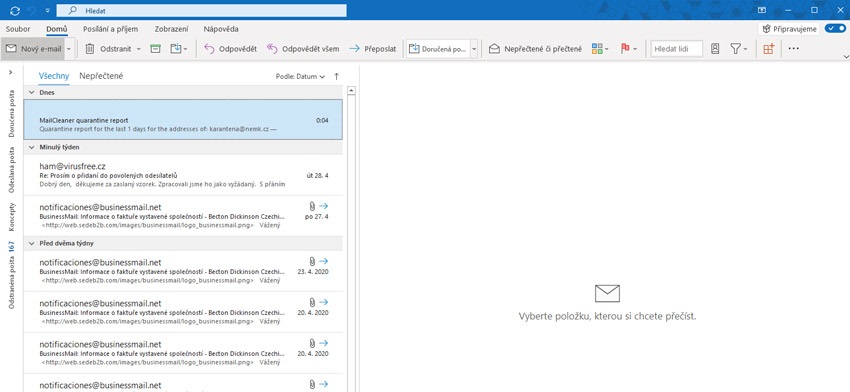Switch to the Domů ribbon tab
The width and height of the screenshot is (850, 392).
[56, 29]
